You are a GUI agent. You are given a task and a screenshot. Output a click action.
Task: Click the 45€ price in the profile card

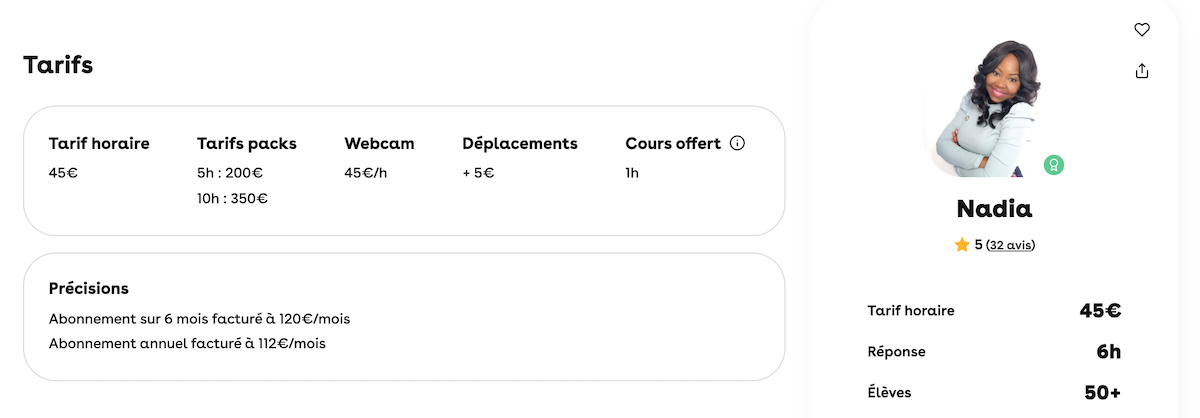click(1100, 310)
